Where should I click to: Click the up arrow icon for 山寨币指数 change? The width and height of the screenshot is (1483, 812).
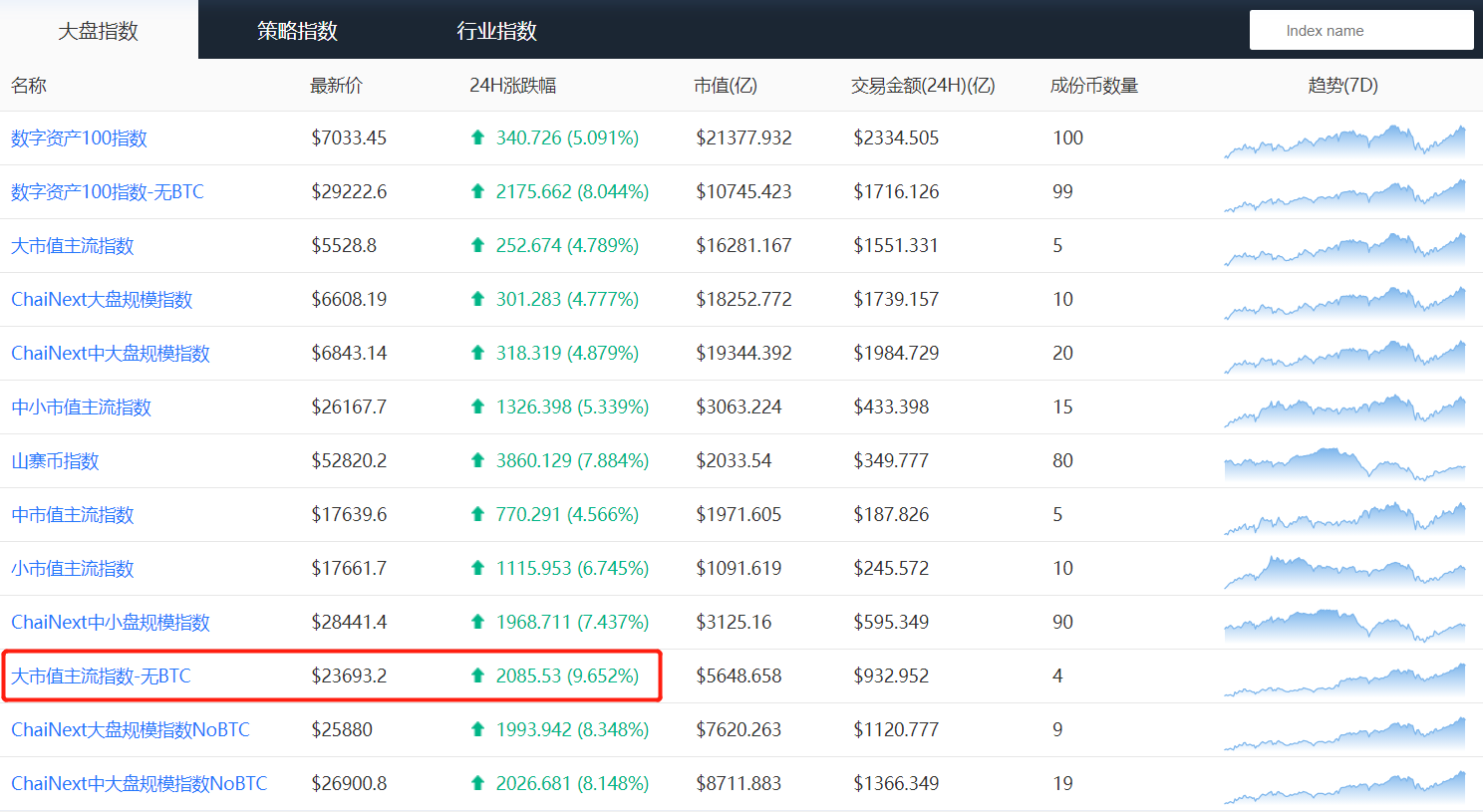(x=476, y=460)
